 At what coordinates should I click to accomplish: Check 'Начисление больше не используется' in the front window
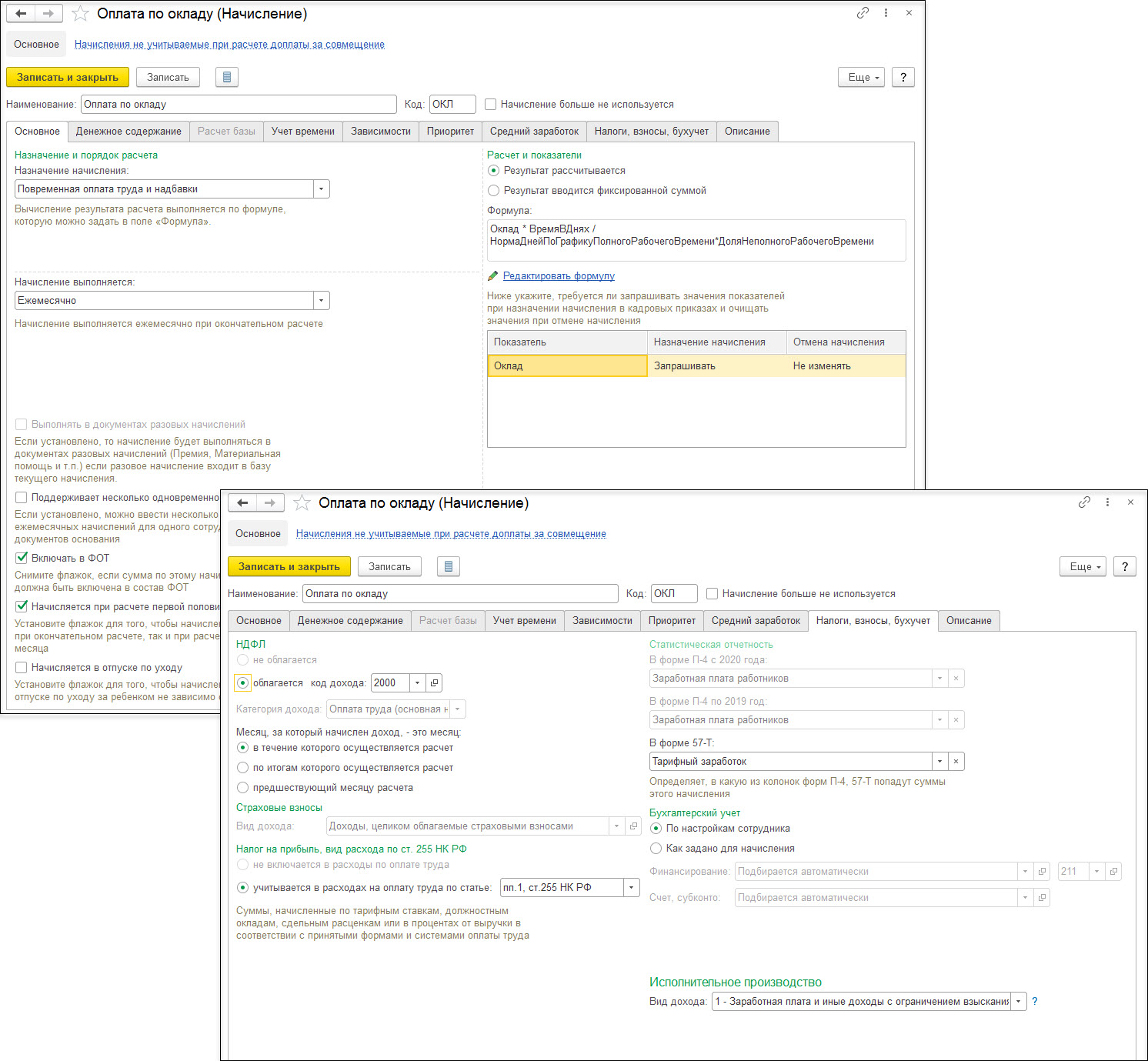coord(712,594)
